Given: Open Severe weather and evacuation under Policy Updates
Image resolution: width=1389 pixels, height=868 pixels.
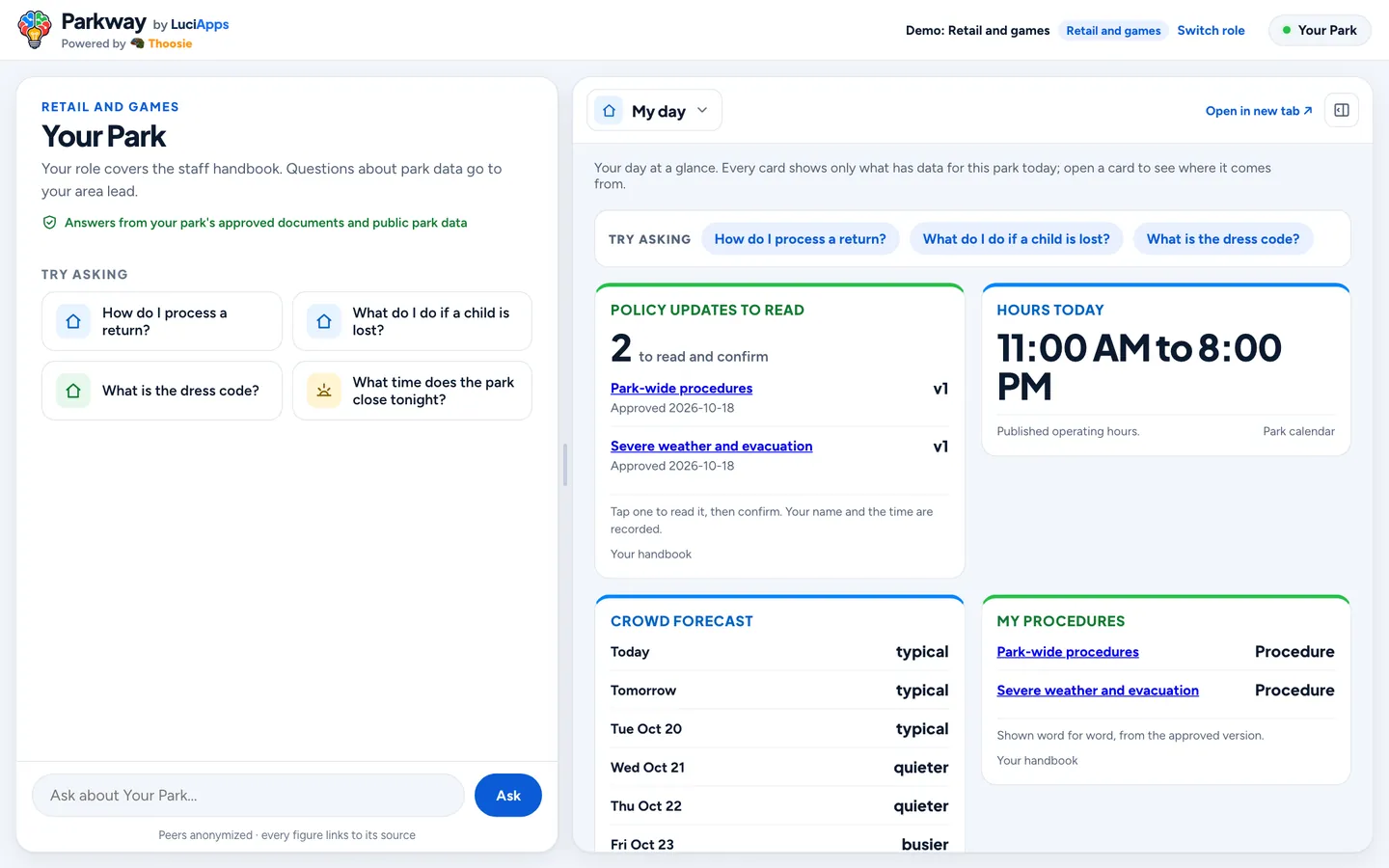Looking at the screenshot, I should point(711,446).
